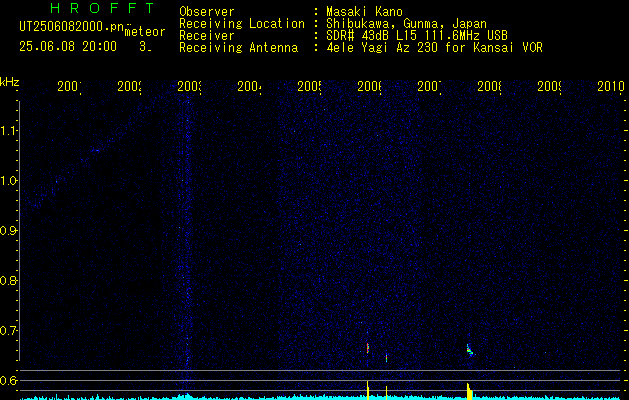Click the tallest yellow spike in the bottom power graph

pos(367,390)
